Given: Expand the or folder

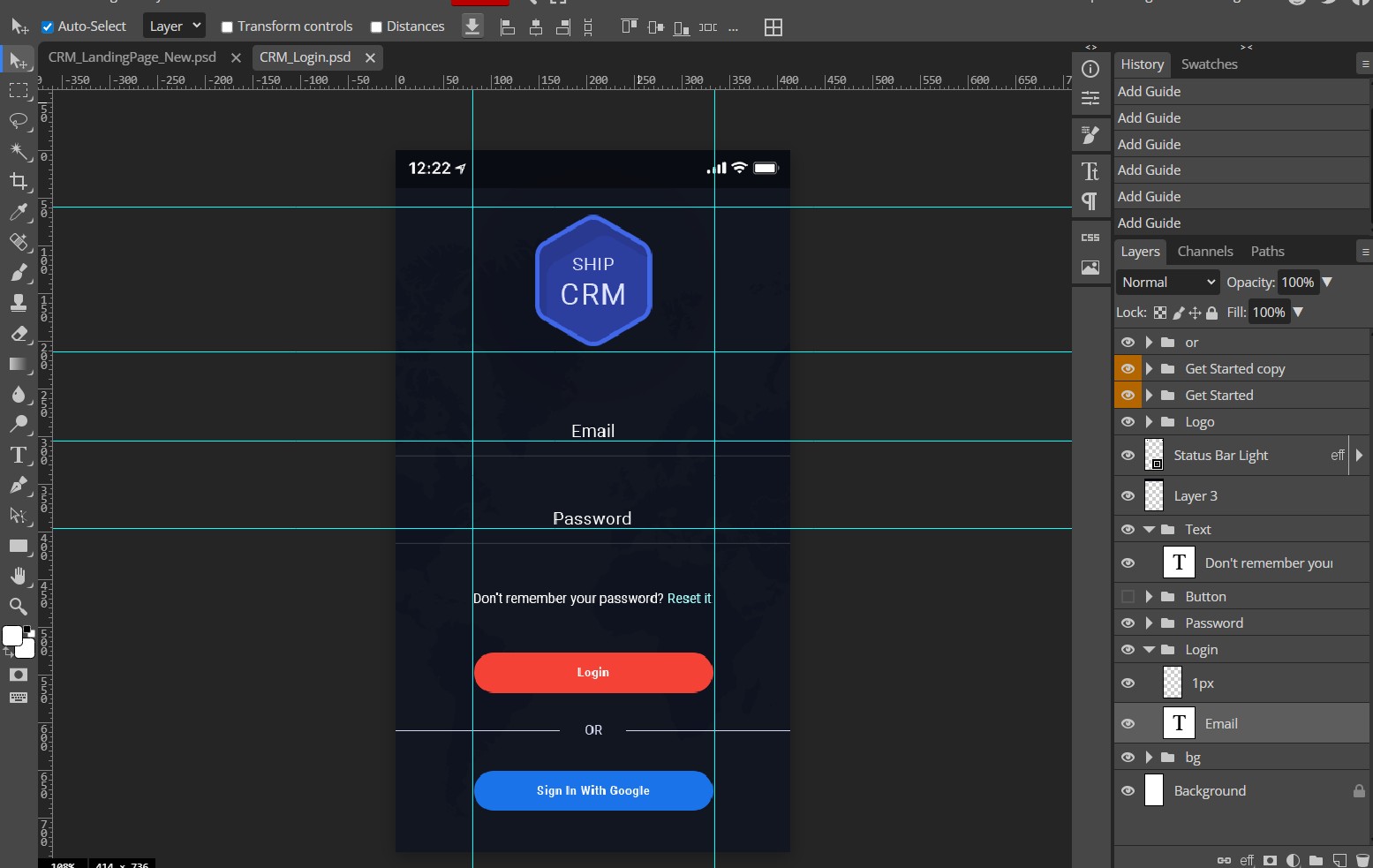Looking at the screenshot, I should (x=1149, y=343).
